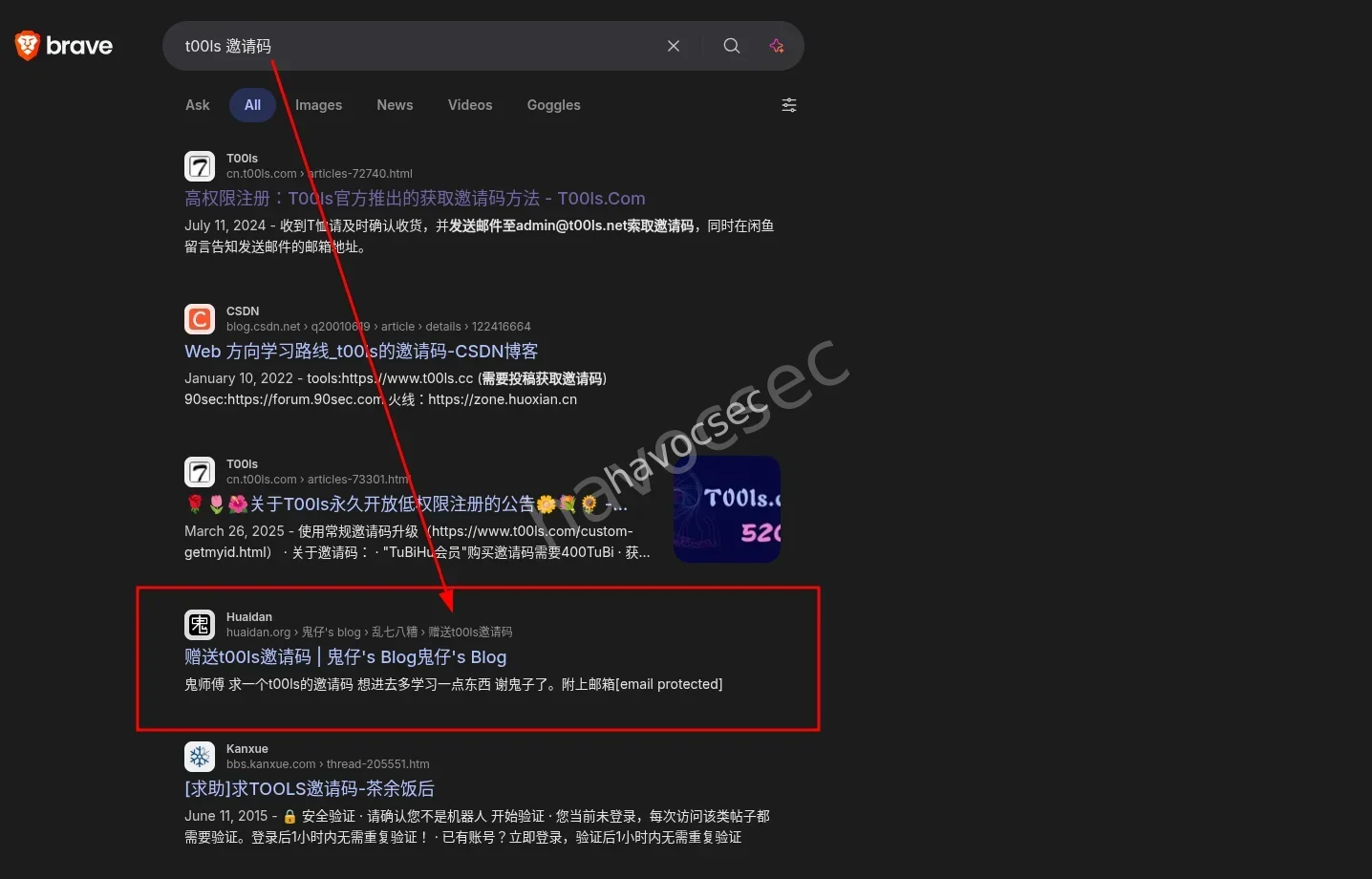Select the All results filter pill
This screenshot has width=1372, height=879.
(x=251, y=105)
